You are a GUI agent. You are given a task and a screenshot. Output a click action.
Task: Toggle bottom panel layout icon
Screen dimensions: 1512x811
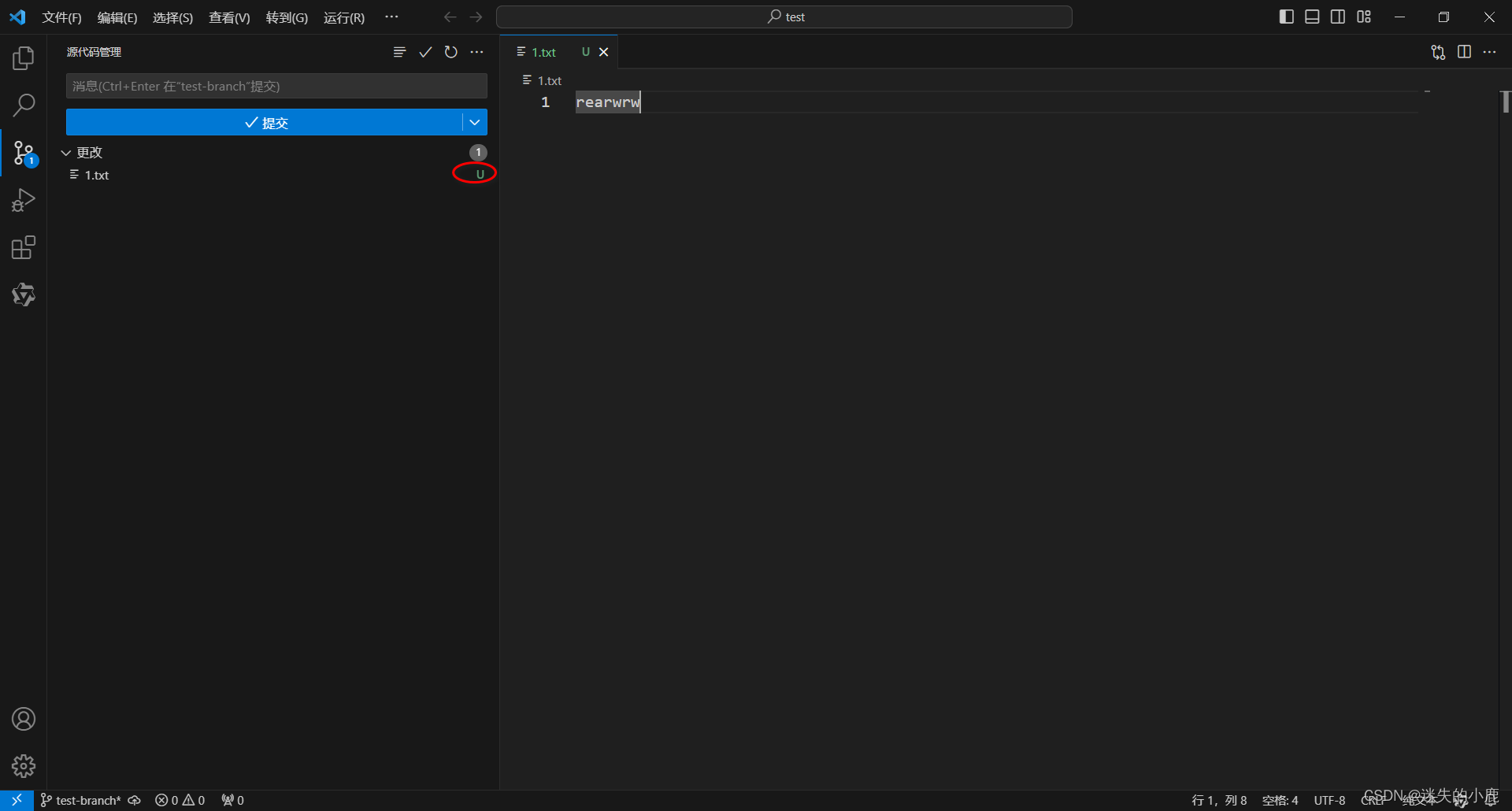point(1312,17)
